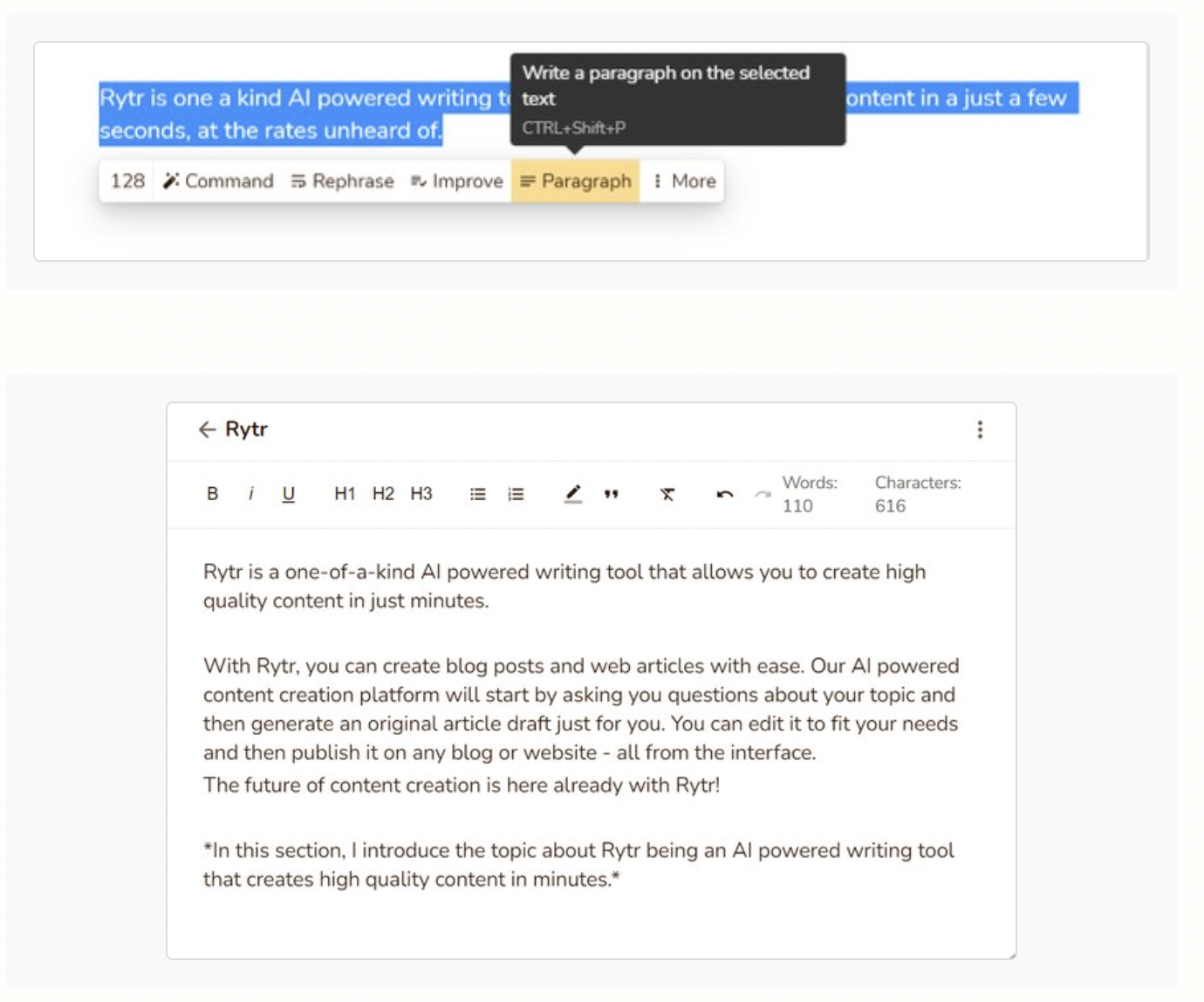
Task: Toggle underline formatting in editor toolbar
Action: [x=289, y=494]
